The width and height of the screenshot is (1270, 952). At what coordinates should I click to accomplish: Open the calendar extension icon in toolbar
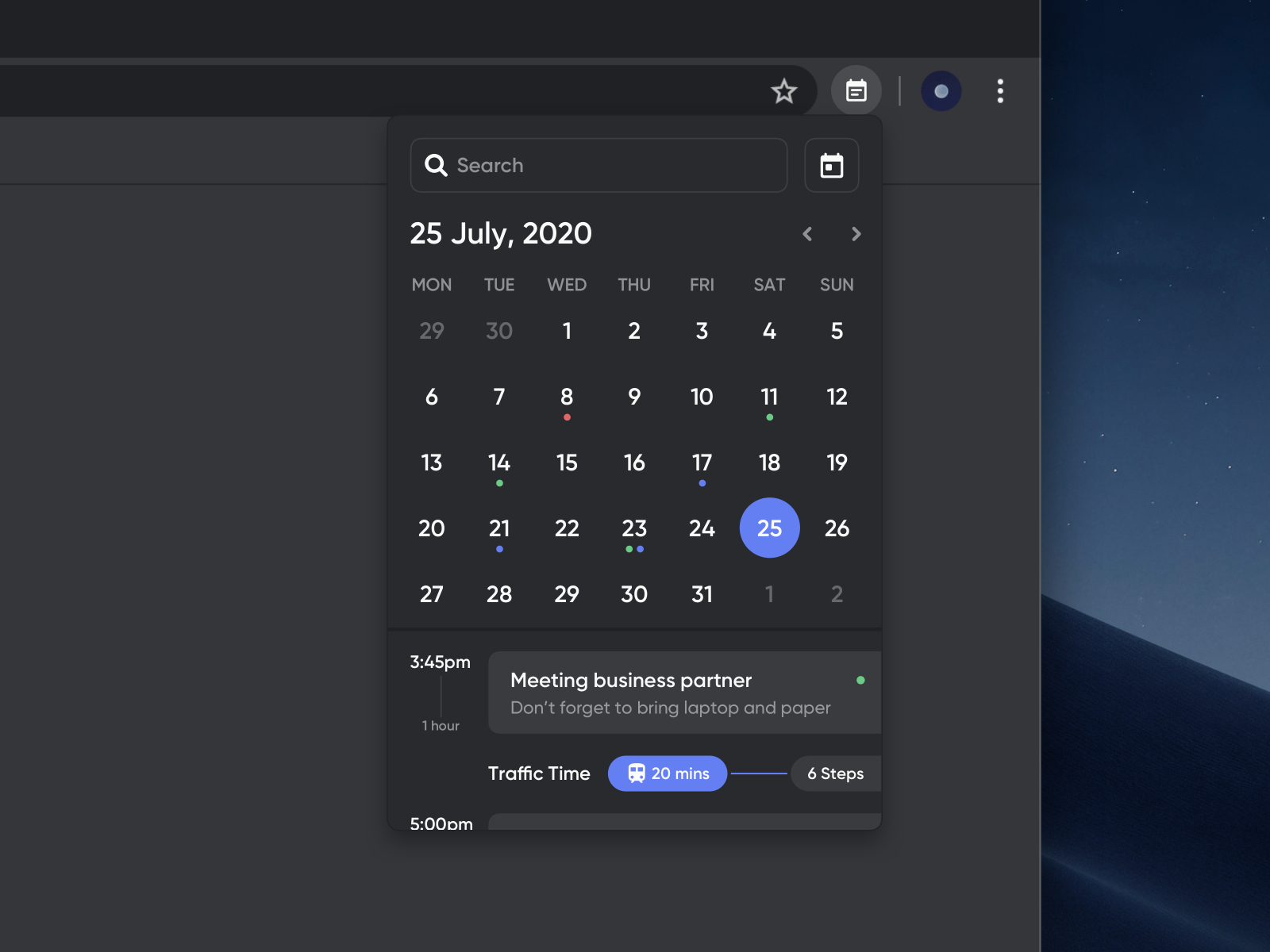tap(856, 90)
